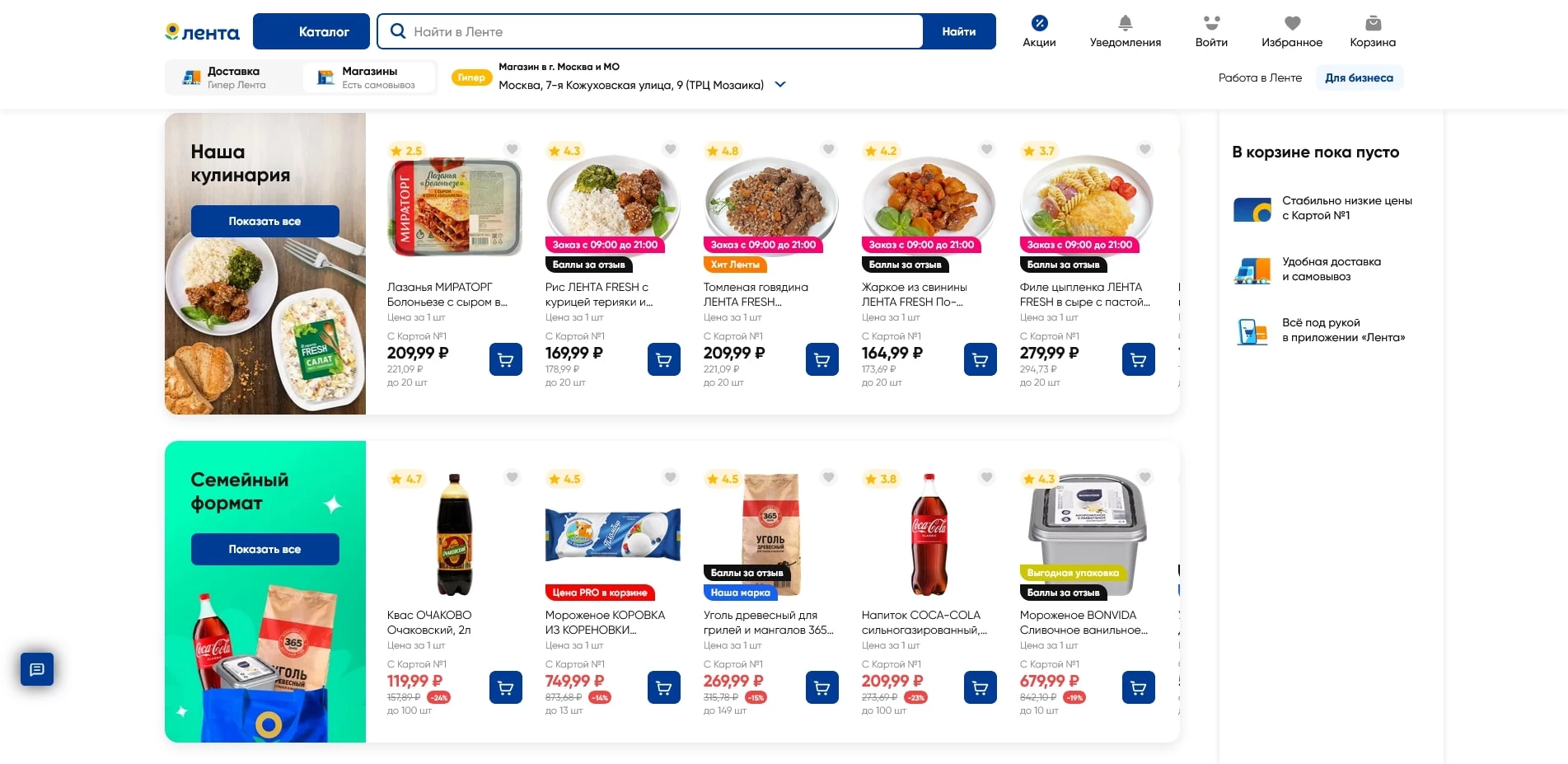The width and height of the screenshot is (1568, 764).
Task: Open the Для бизнеса link
Action: click(1359, 77)
